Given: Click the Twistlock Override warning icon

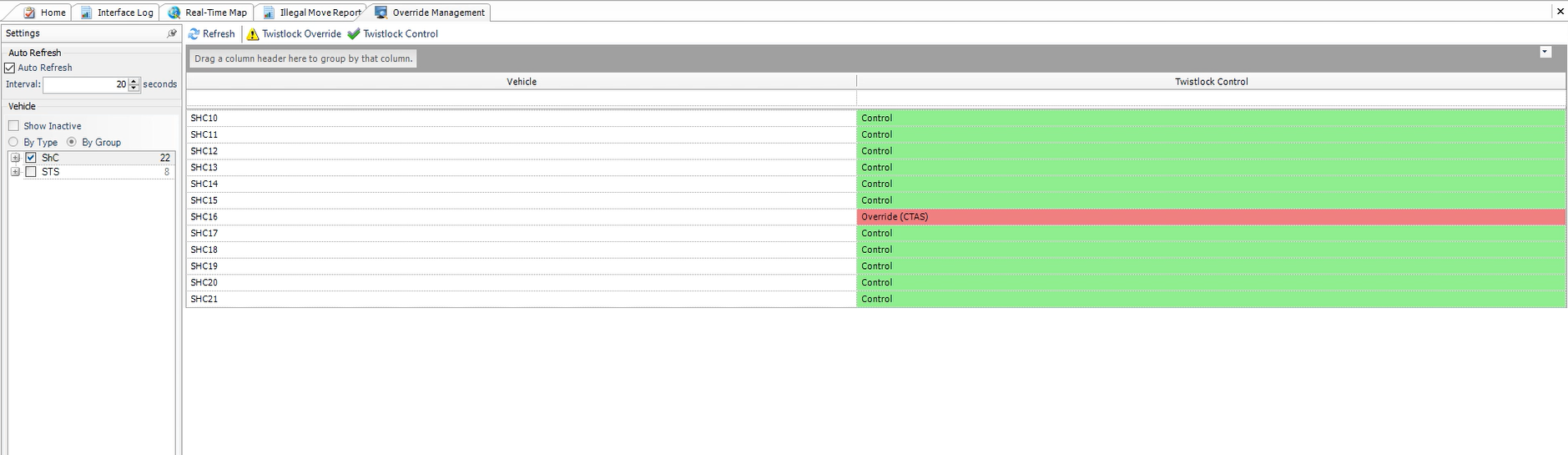Looking at the screenshot, I should pyautogui.click(x=253, y=34).
